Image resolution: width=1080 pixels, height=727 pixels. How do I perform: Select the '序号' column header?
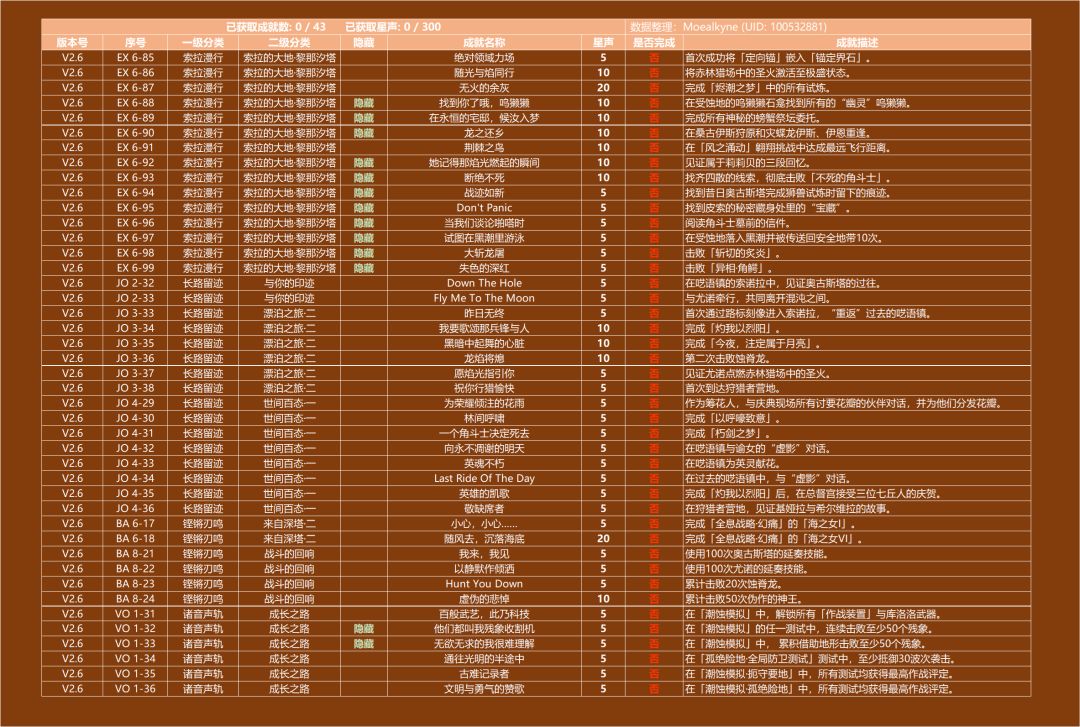[135, 43]
